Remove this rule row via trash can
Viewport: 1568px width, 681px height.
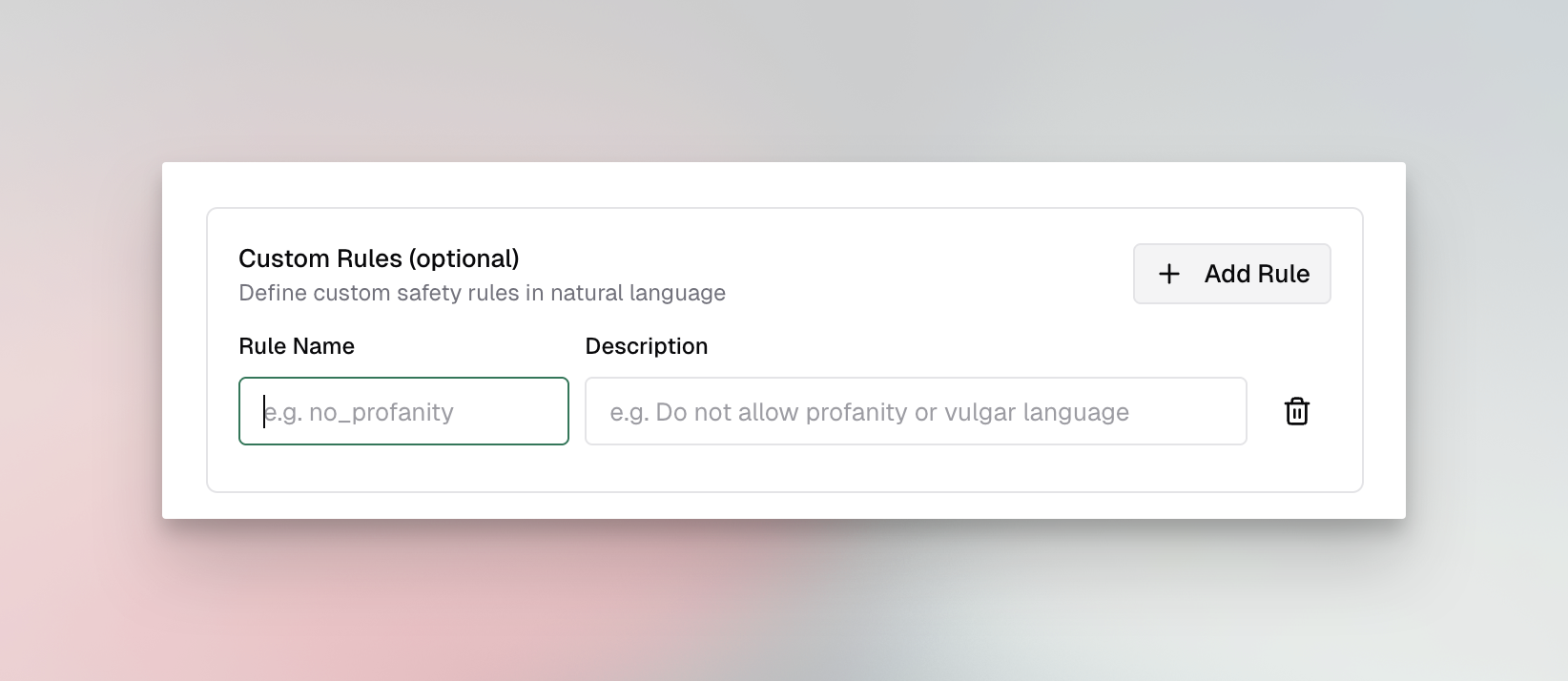[x=1296, y=411]
